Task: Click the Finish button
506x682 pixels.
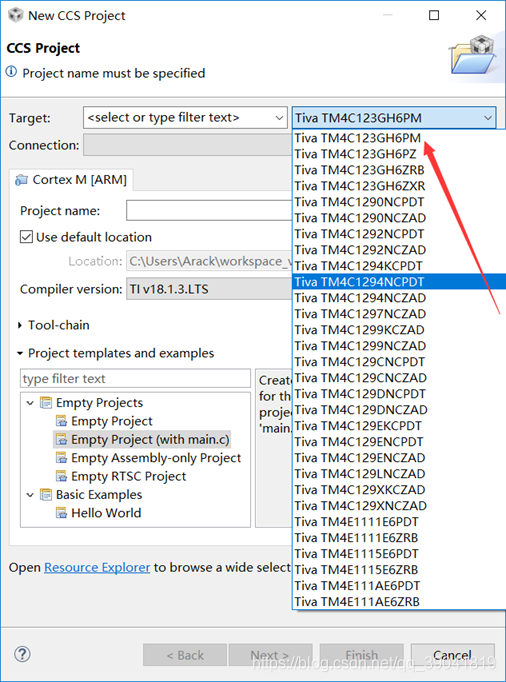Action: (362, 655)
